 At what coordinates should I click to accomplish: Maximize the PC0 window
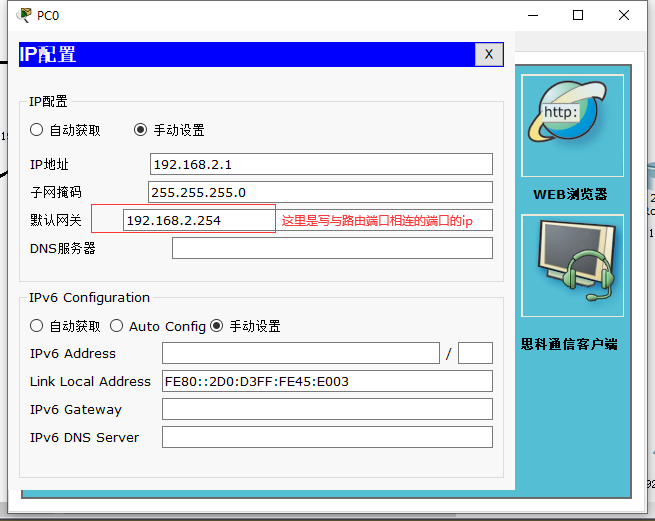point(578,15)
